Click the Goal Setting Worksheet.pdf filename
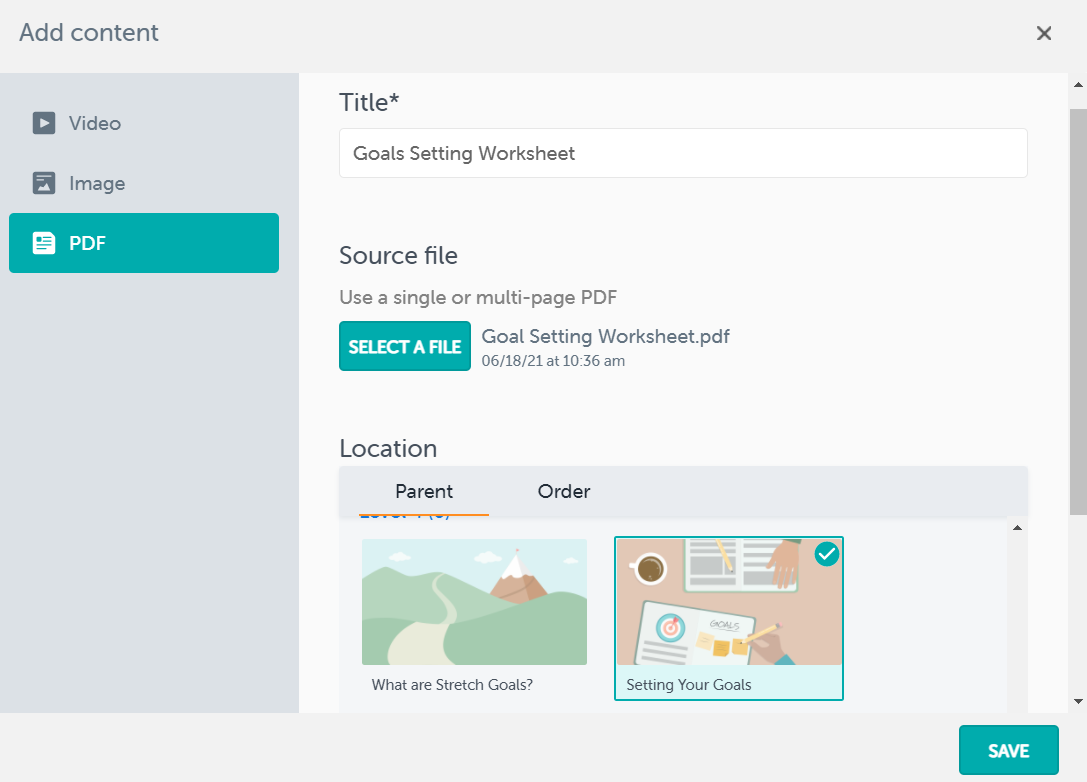Image resolution: width=1087 pixels, height=782 pixels. pyautogui.click(x=605, y=336)
